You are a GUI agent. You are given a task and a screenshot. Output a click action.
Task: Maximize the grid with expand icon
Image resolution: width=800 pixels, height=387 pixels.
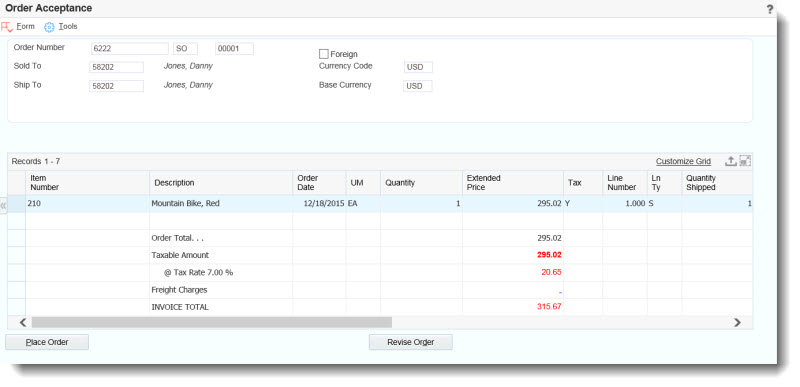[x=745, y=161]
